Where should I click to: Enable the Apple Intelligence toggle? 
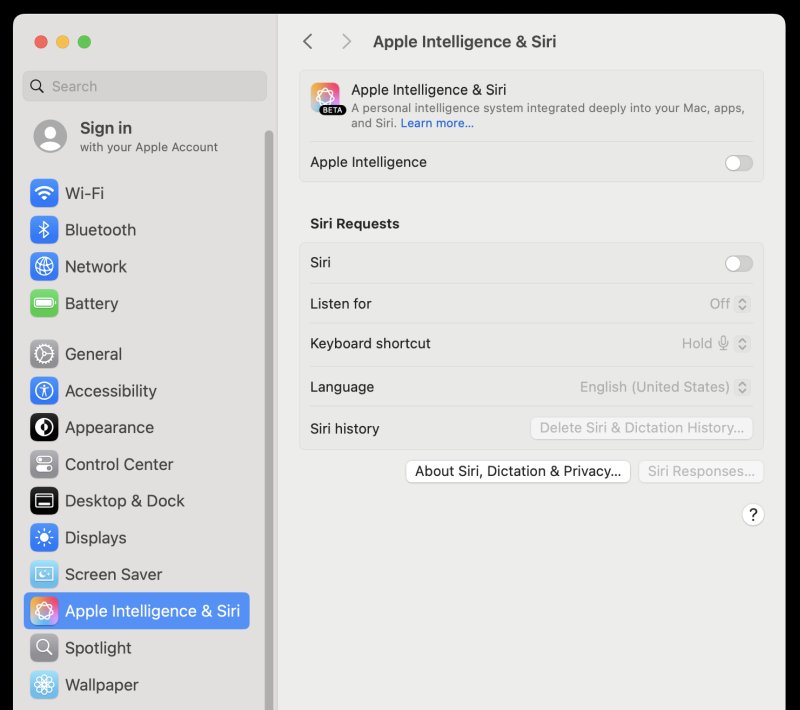pyautogui.click(x=738, y=163)
